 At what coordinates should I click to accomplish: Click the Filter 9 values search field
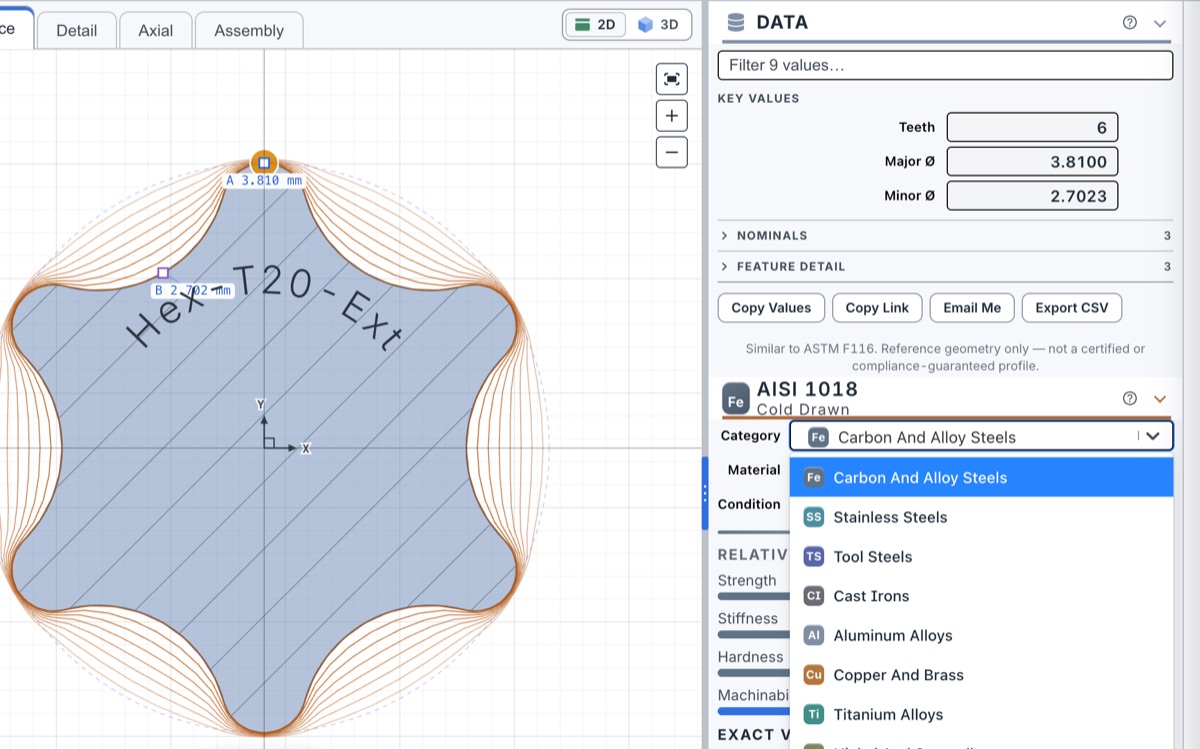click(x=945, y=65)
